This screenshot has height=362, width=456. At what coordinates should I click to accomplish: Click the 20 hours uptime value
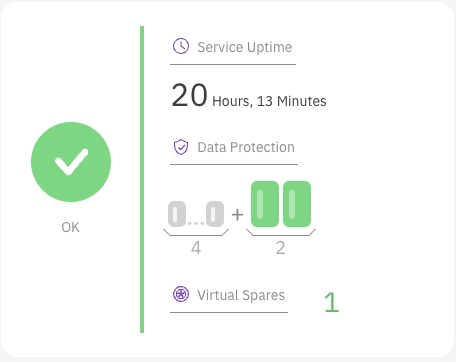click(x=189, y=95)
